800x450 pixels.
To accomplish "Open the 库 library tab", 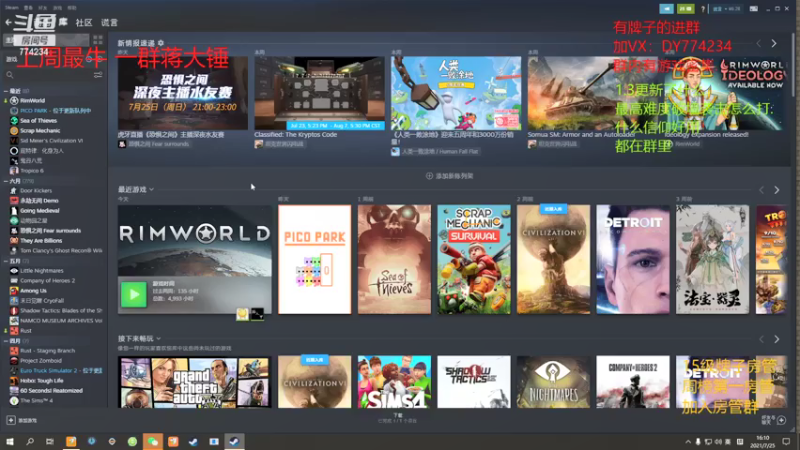I will pyautogui.click(x=63, y=22).
